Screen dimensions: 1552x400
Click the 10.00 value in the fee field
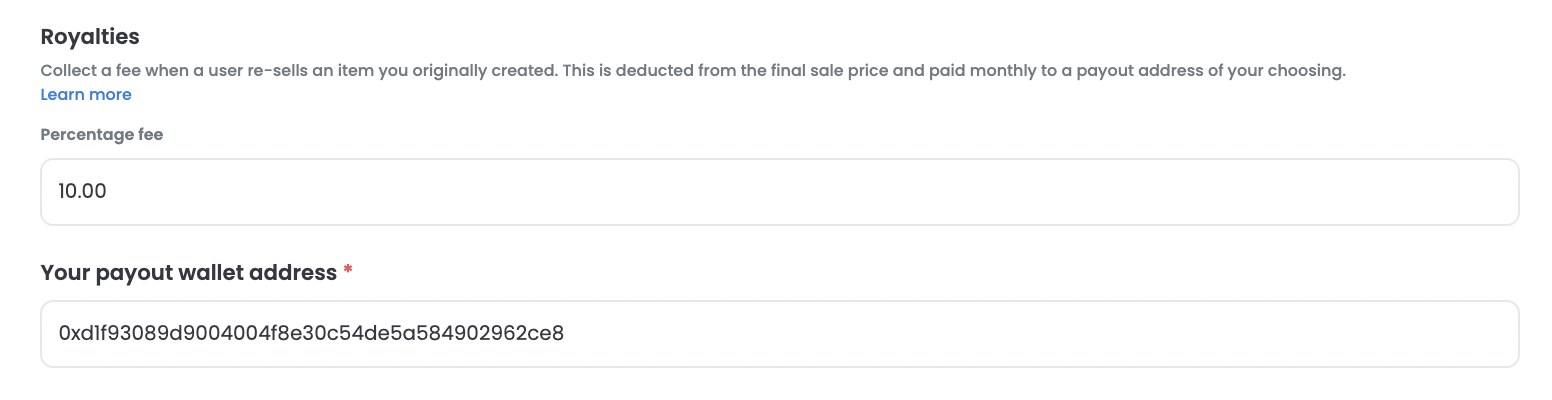(83, 191)
